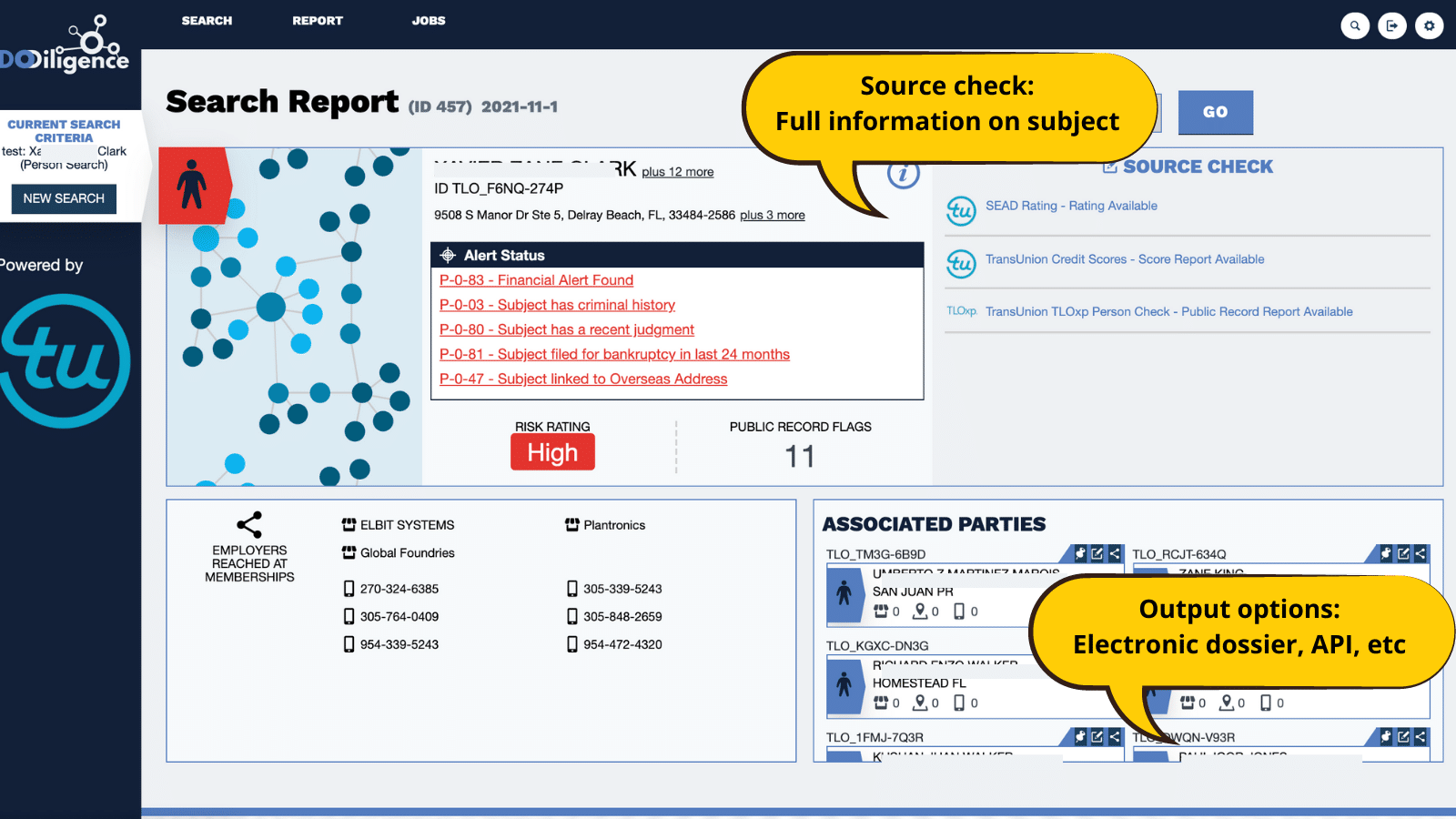Share the TLO_1FMJ-7Q3R associated party
Screen dimensions: 1456x819
point(1115,736)
